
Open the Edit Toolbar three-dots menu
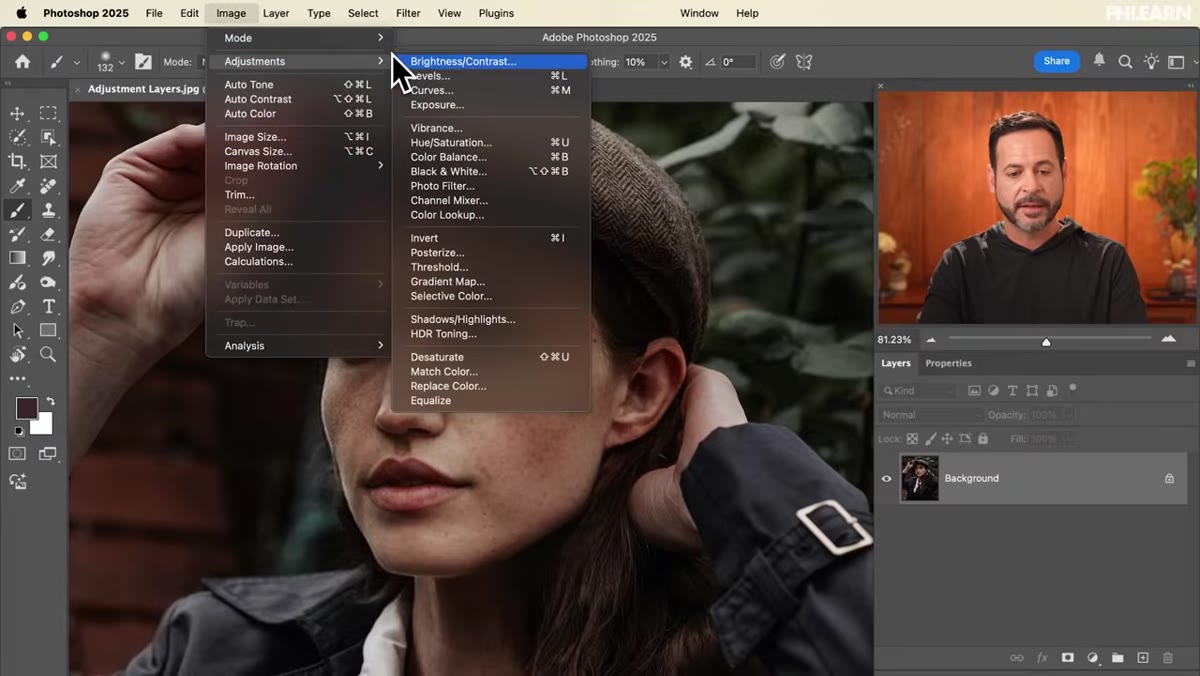click(x=17, y=379)
